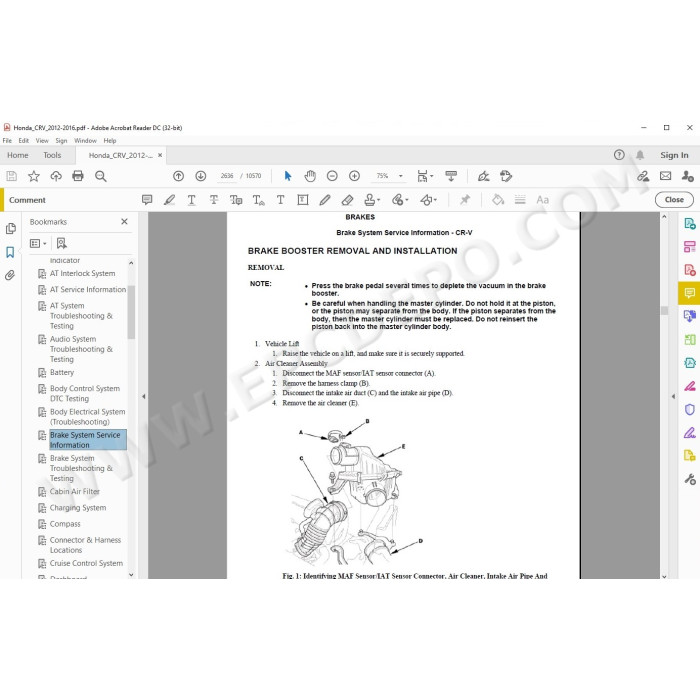Select the sticky note comment tool
Viewport: 700px width, 700px height.
tap(147, 200)
